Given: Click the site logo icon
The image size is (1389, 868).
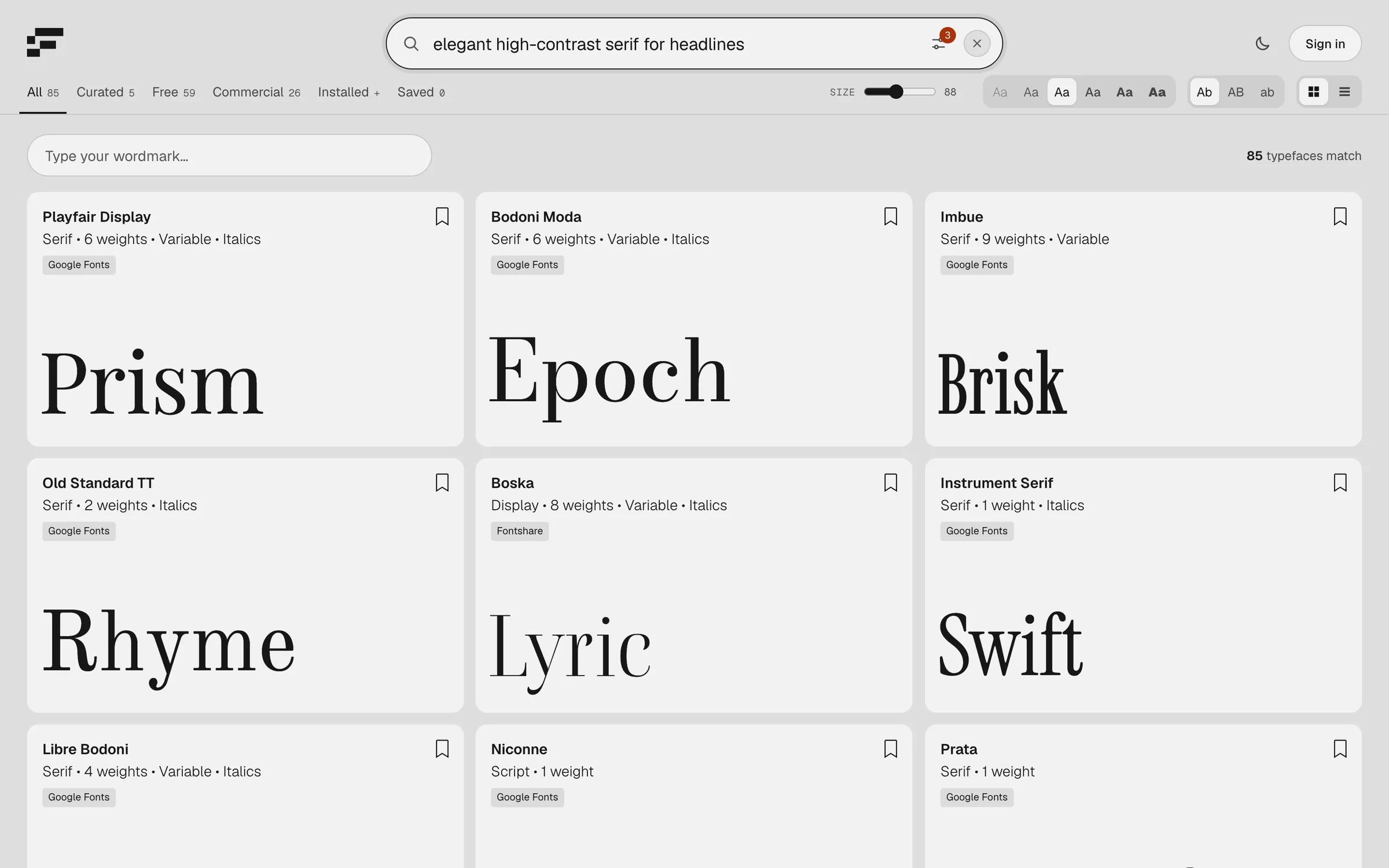Looking at the screenshot, I should coord(45,42).
